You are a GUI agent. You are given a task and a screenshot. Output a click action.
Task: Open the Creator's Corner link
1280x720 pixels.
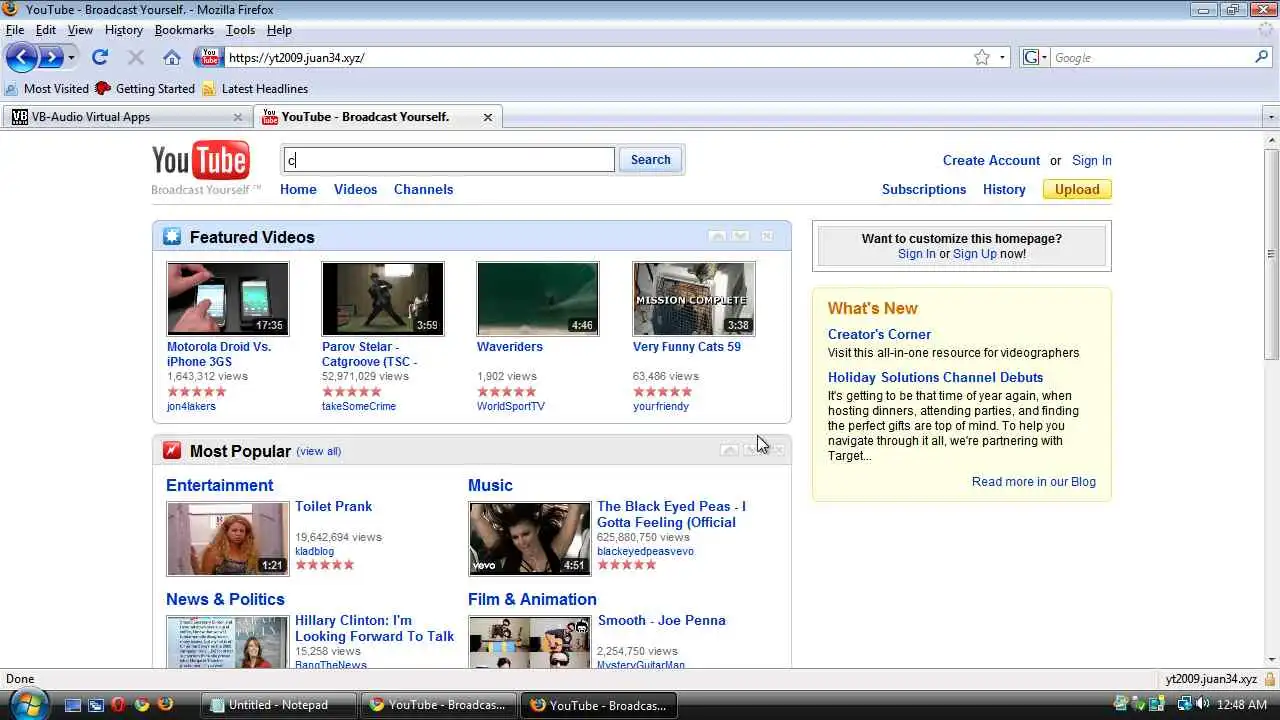[x=879, y=334]
